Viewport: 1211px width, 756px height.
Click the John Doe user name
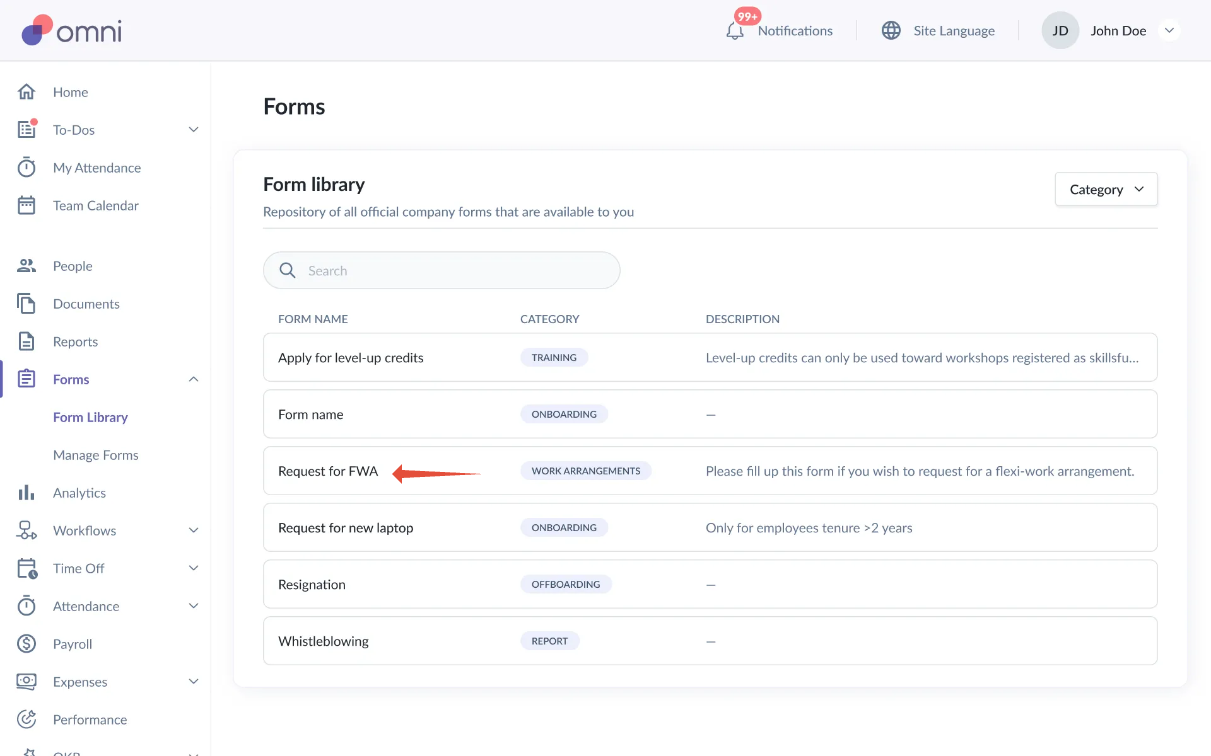click(x=1118, y=31)
